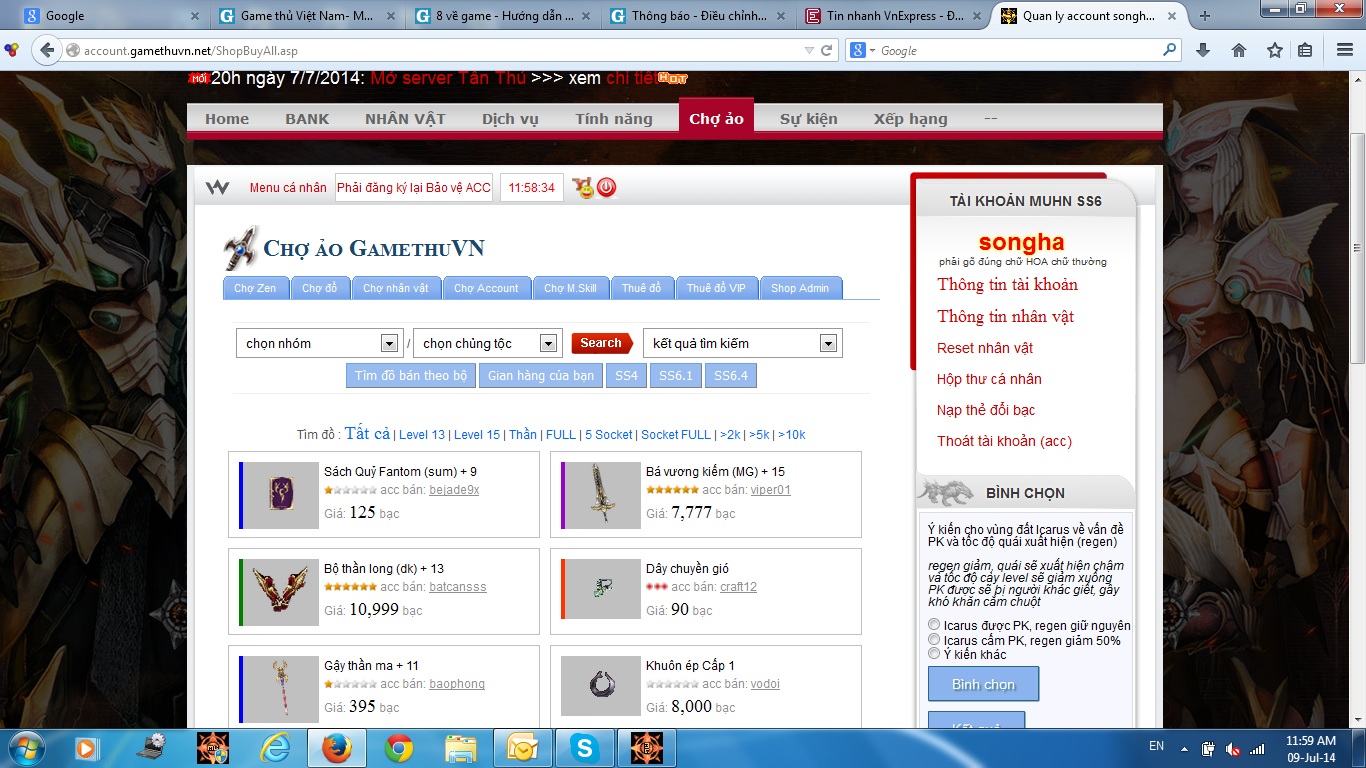The width and height of the screenshot is (1366, 768).
Task: Open the Chợ ảo main menu
Action: click(716, 118)
